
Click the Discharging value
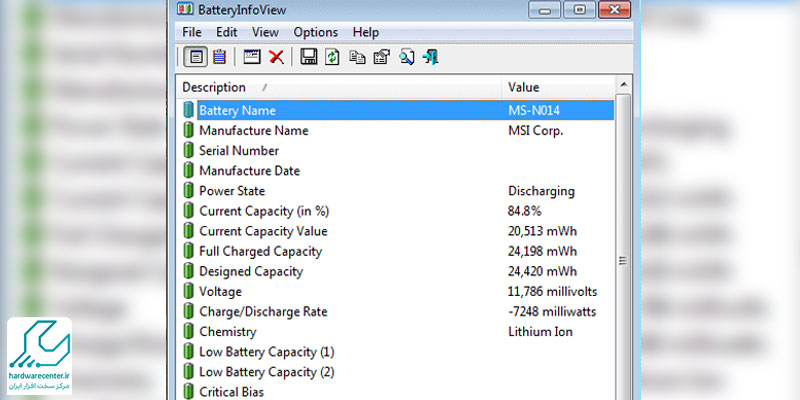541,191
